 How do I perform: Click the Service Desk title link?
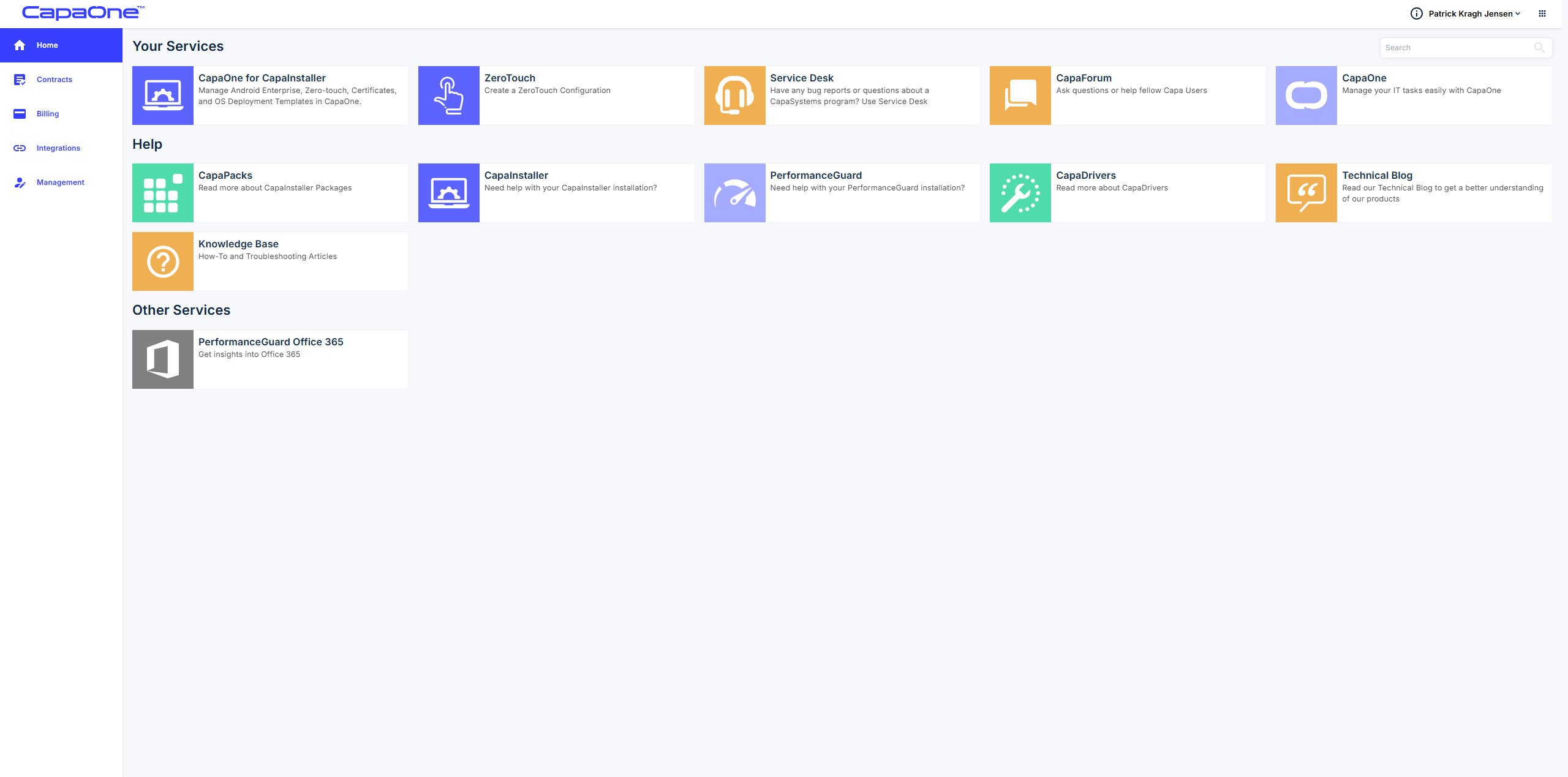(802, 78)
